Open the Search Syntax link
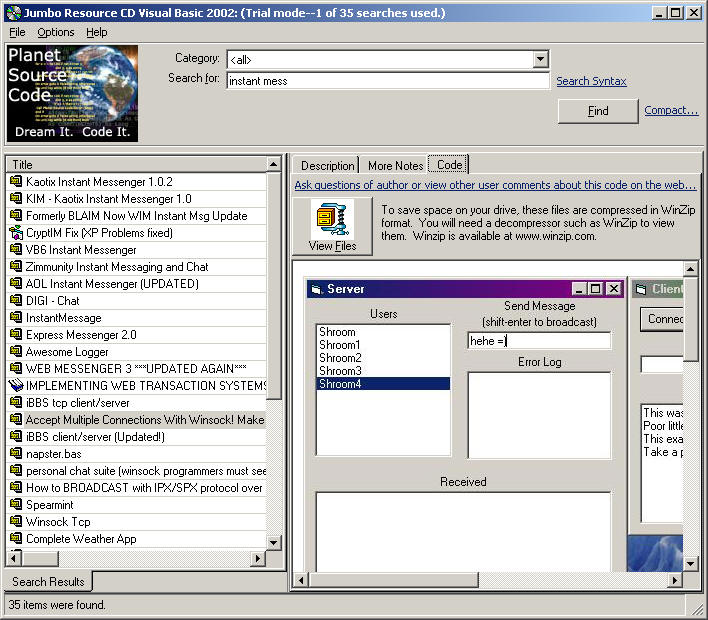Image resolution: width=708 pixels, height=620 pixels. point(591,81)
